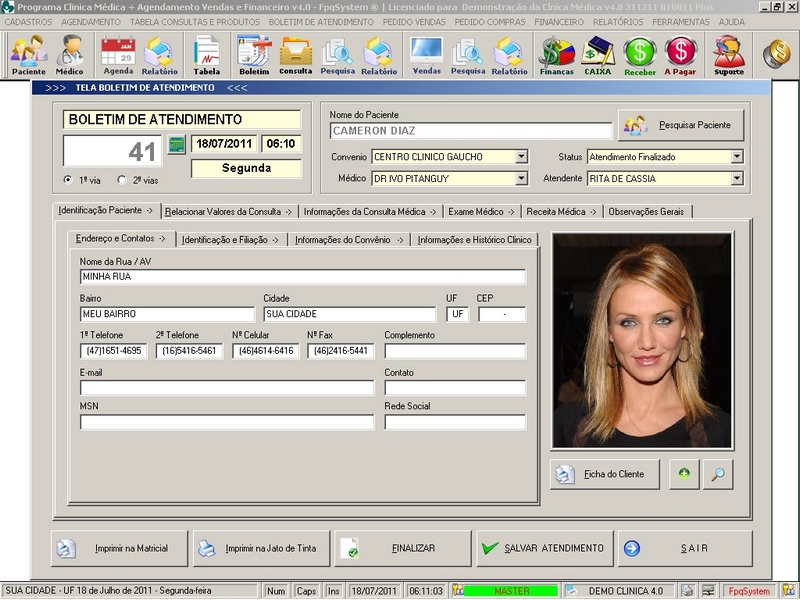Click the A Pagar toolbar icon
The width and height of the screenshot is (800, 600).
point(681,54)
